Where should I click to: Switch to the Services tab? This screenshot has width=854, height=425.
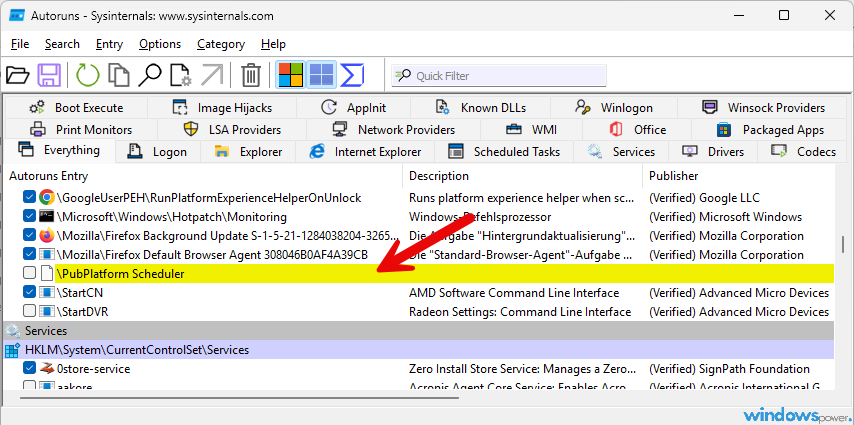click(x=621, y=151)
